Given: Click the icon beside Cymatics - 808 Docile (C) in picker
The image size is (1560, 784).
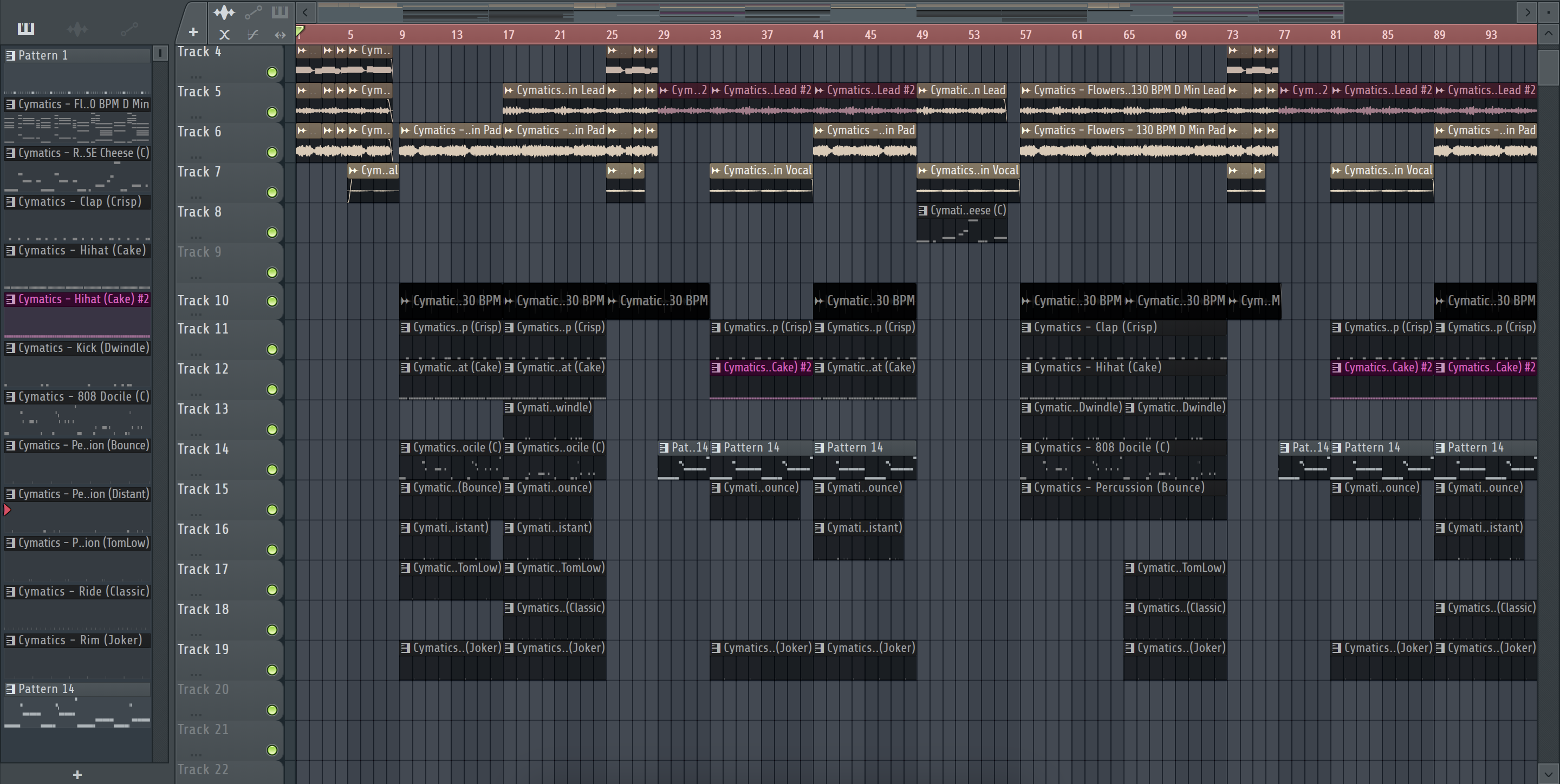Looking at the screenshot, I should click(x=10, y=396).
